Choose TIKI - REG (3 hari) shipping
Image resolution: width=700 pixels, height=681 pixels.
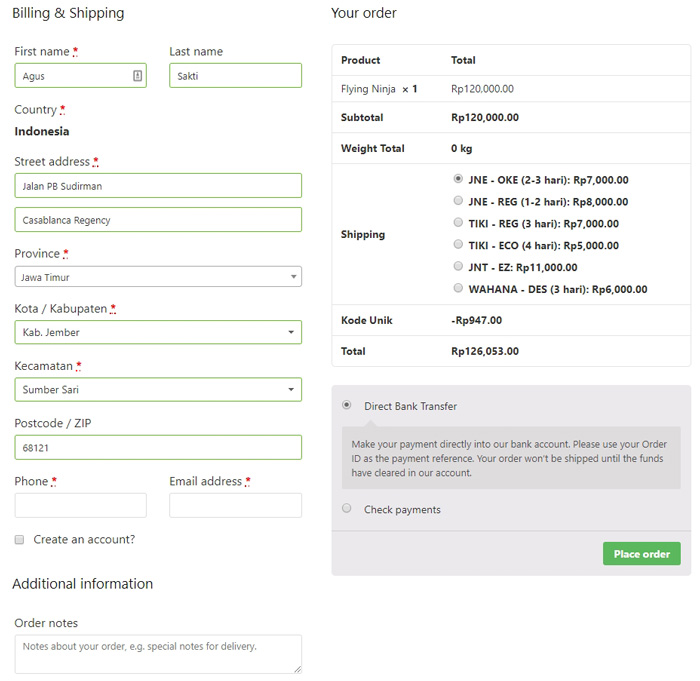click(458, 222)
